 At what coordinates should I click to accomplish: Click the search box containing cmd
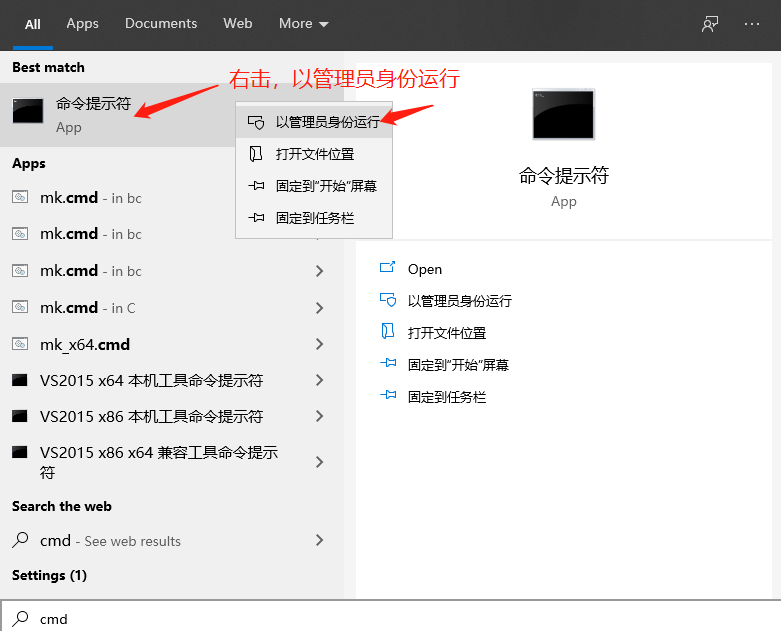point(390,618)
